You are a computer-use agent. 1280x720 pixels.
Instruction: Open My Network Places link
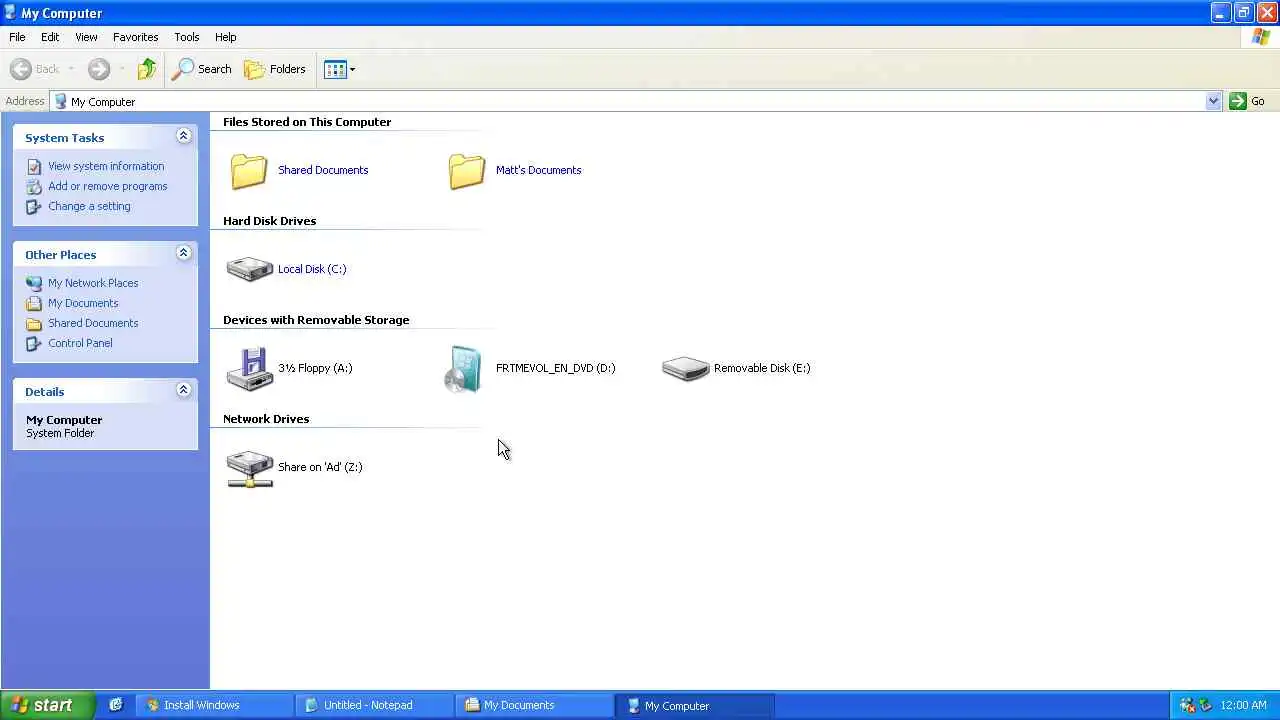[x=93, y=283]
